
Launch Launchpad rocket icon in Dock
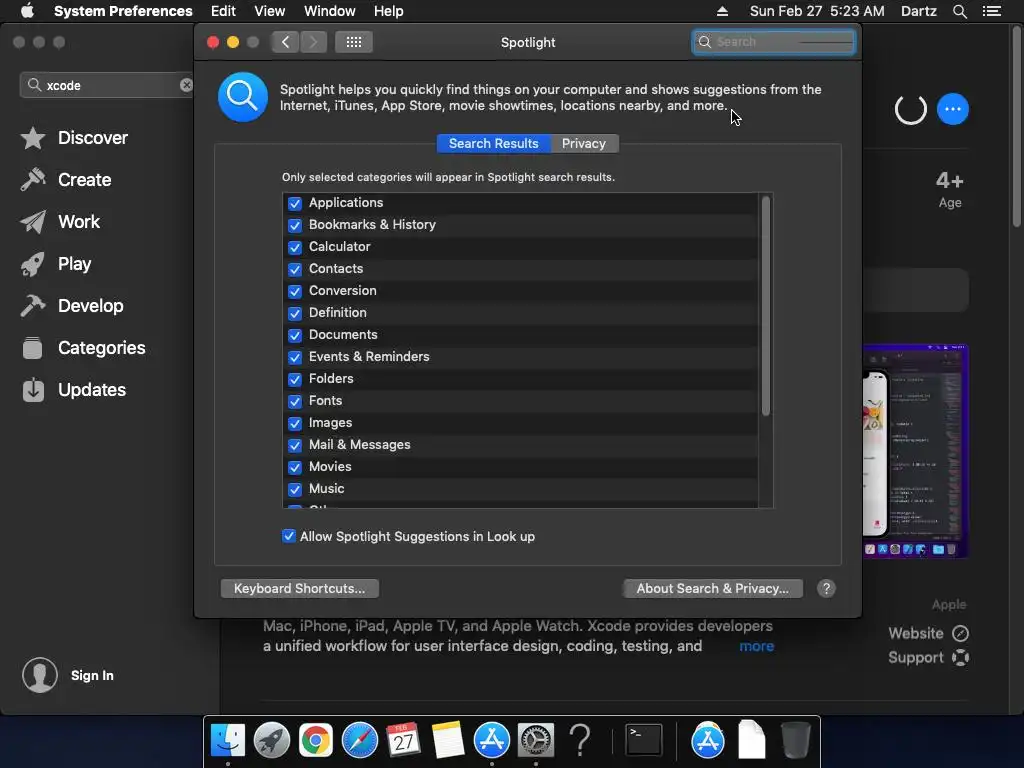click(x=272, y=740)
